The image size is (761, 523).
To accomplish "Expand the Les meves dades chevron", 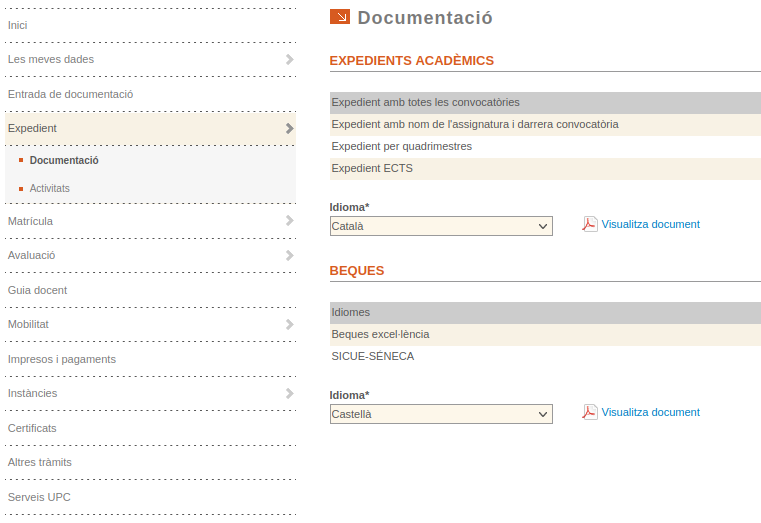I will click(289, 60).
